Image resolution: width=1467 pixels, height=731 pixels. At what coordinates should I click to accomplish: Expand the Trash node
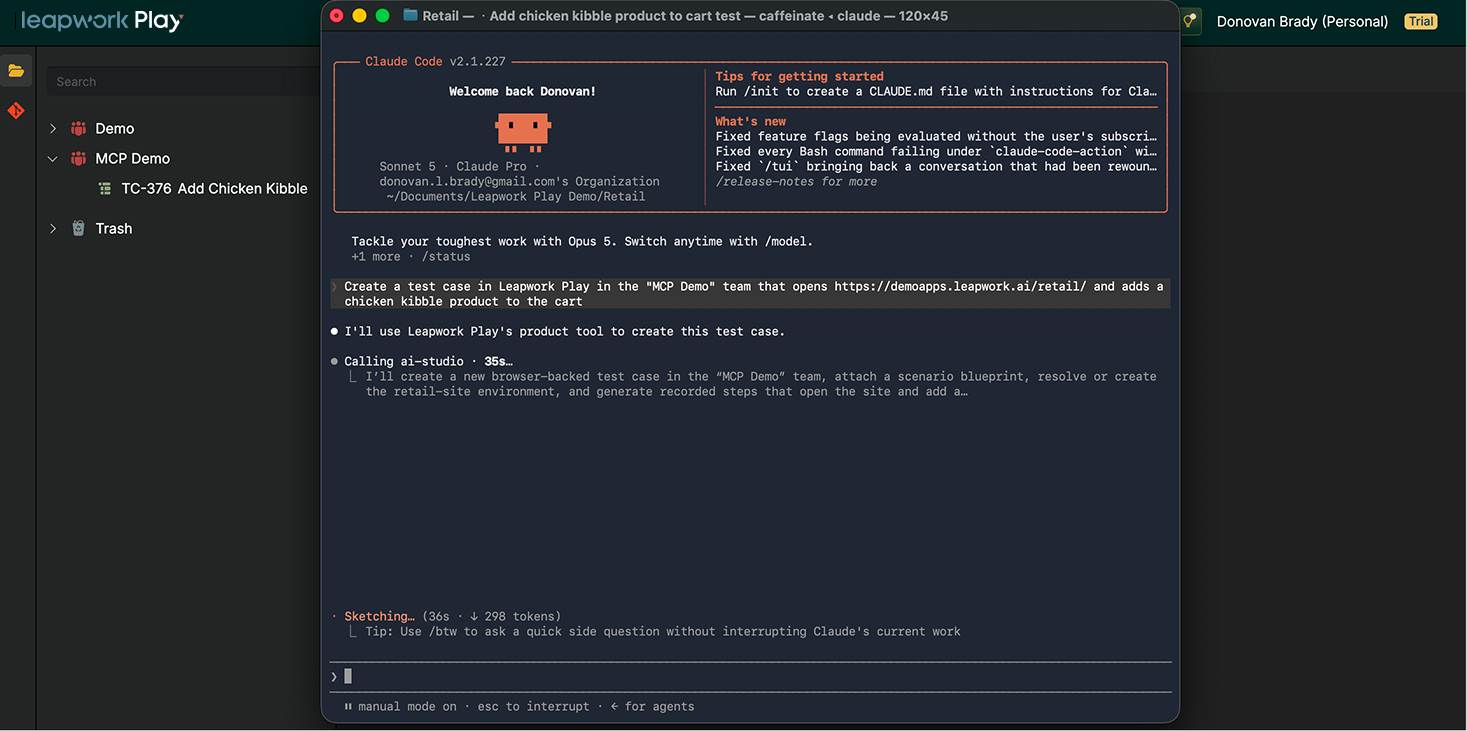point(53,228)
